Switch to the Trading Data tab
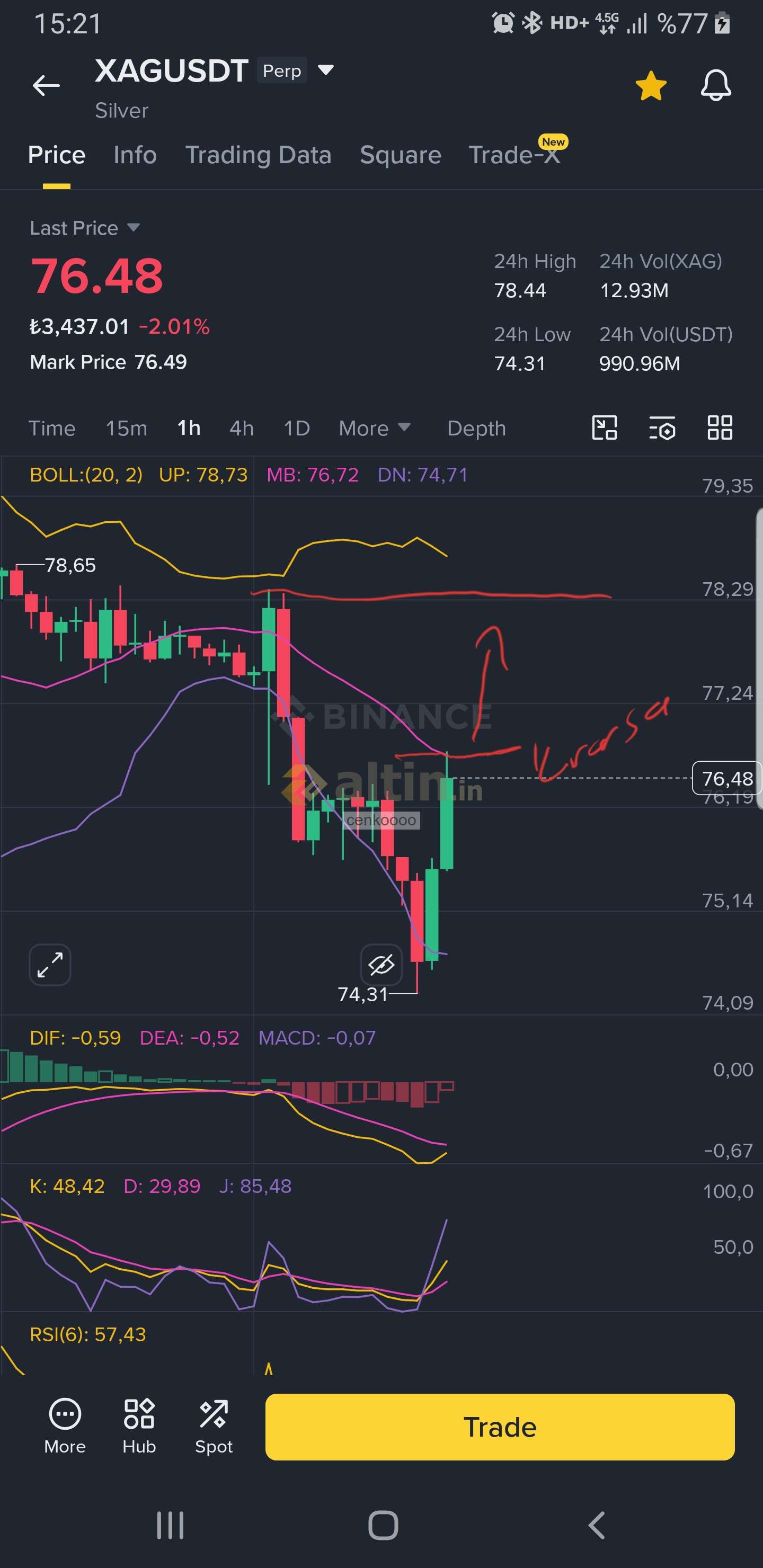 coord(258,155)
